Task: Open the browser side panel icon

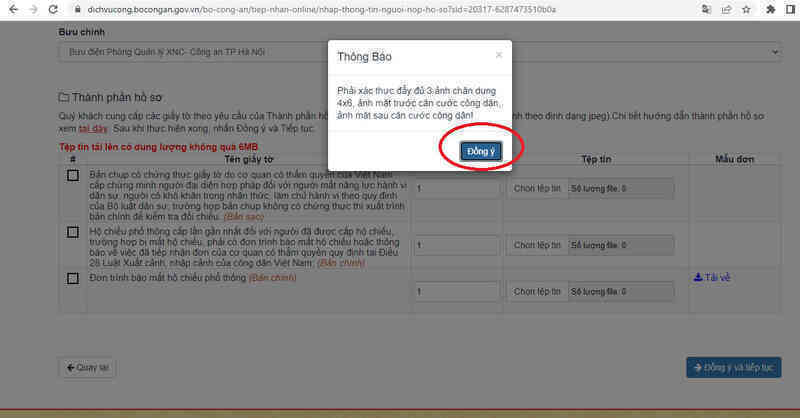Action: [x=790, y=9]
